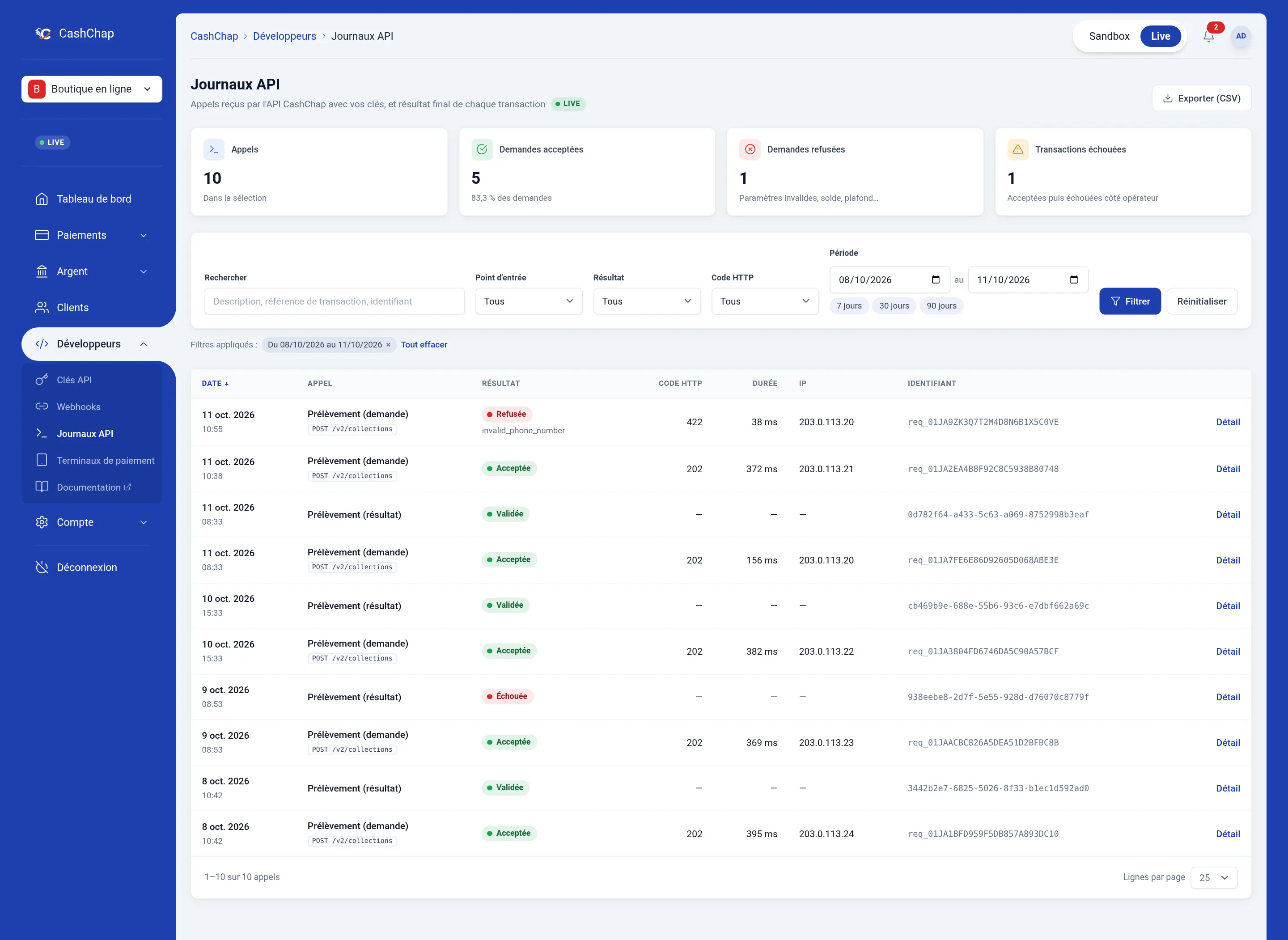This screenshot has height=940, width=1288.
Task: Change Lignes par page dropdown
Action: point(1213,877)
